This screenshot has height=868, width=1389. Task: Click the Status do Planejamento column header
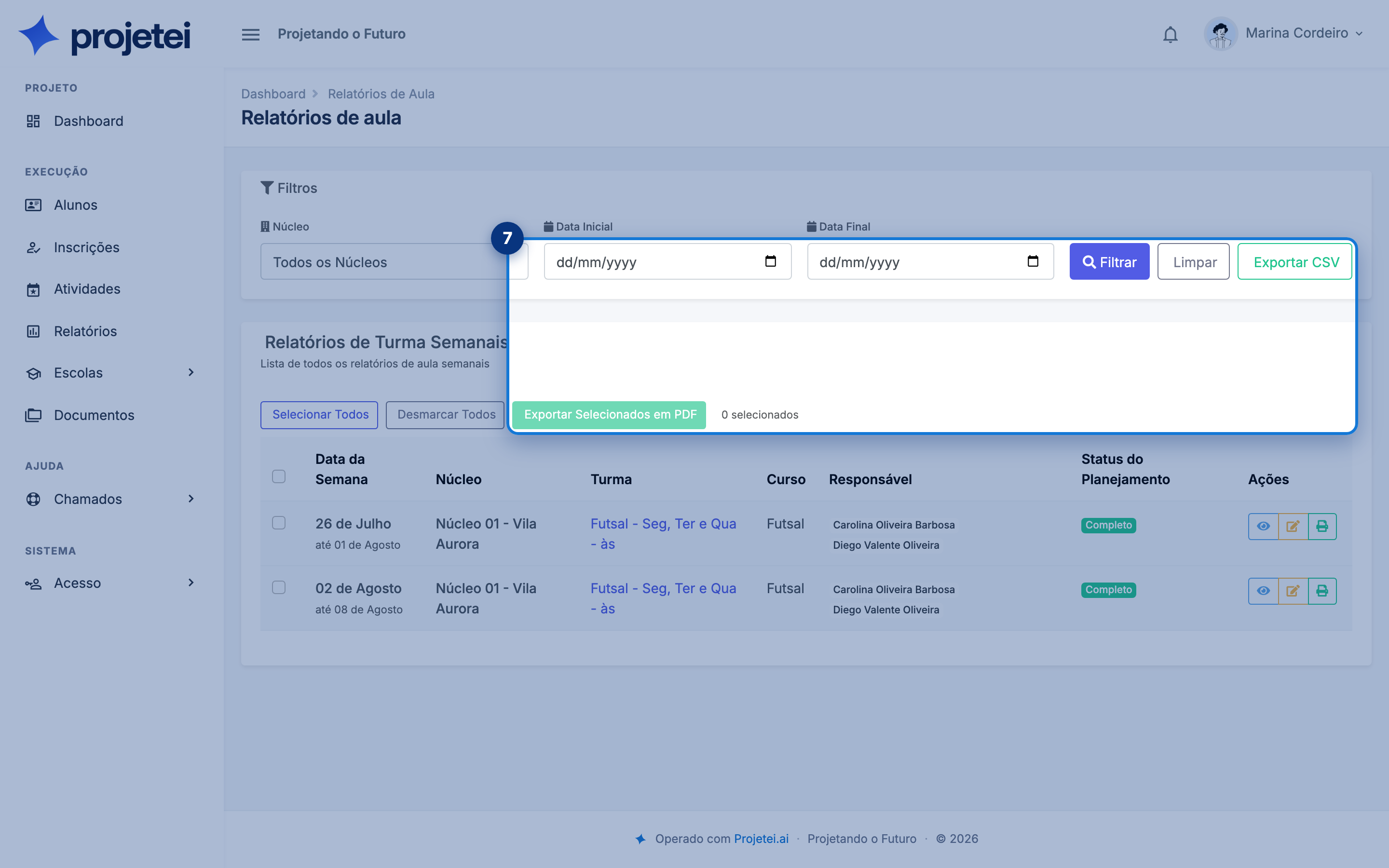coord(1126,469)
